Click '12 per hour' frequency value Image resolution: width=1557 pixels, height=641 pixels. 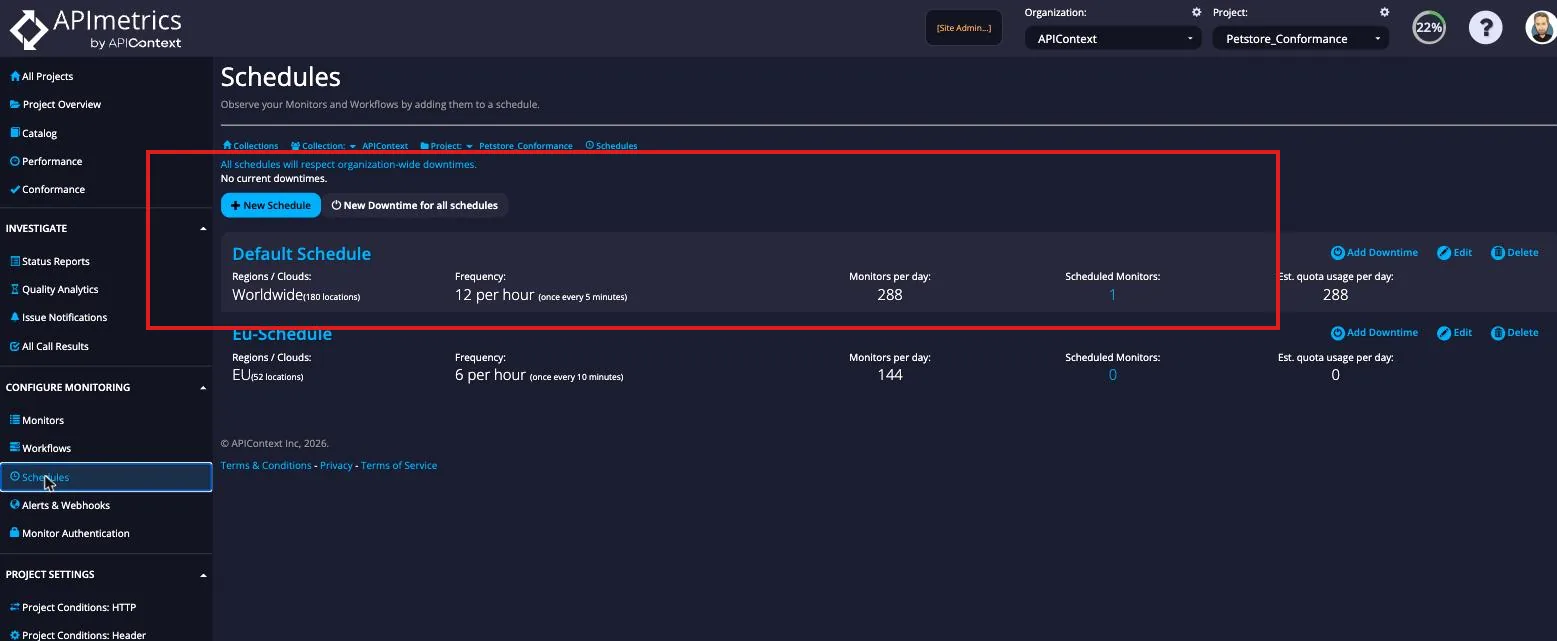pyautogui.click(x=494, y=295)
